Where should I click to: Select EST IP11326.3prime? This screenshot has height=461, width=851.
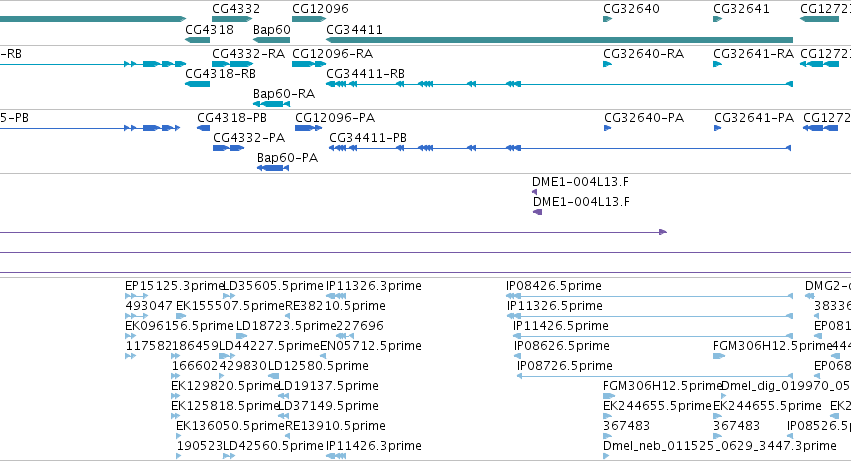373,286
